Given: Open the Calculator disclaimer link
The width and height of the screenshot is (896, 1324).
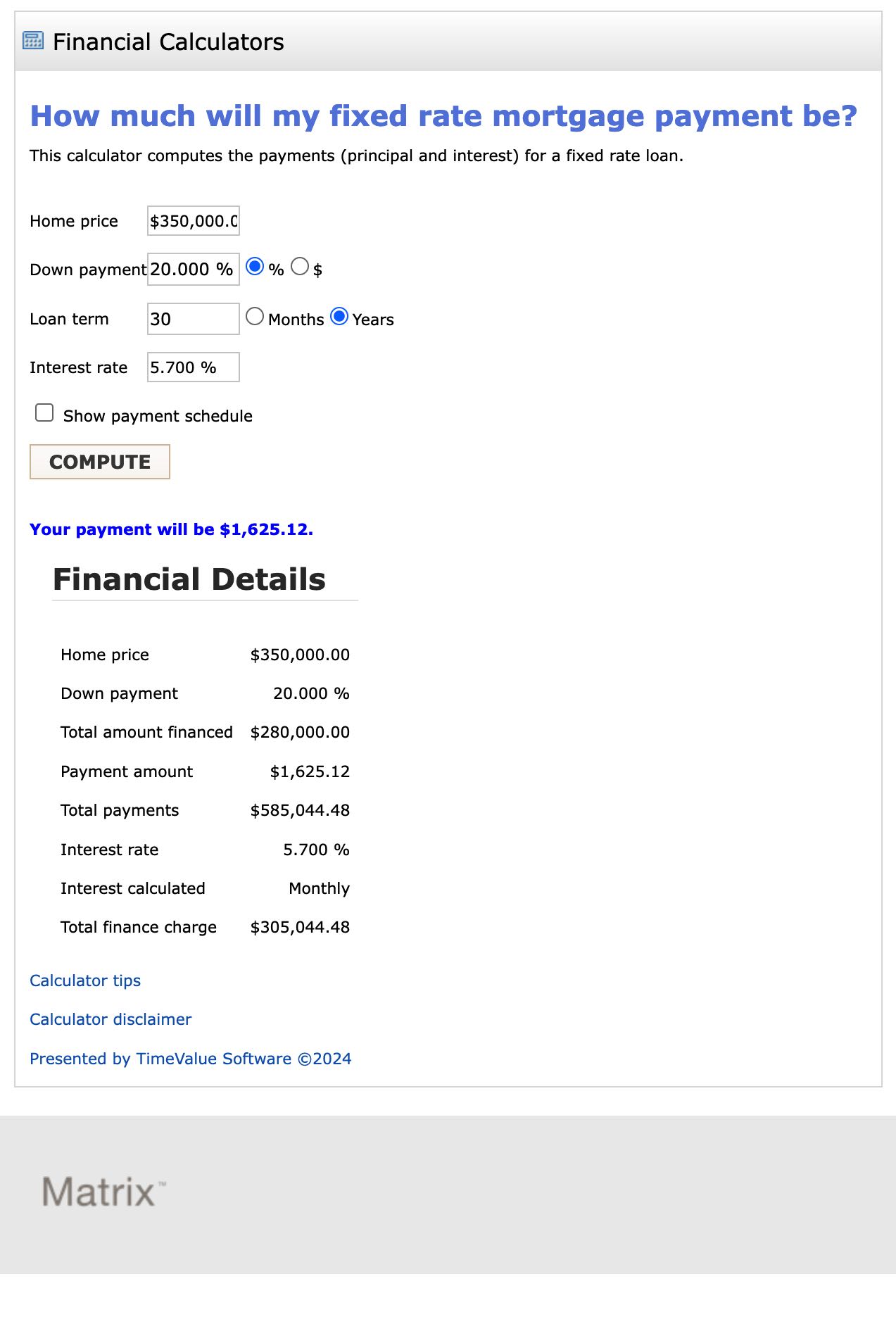Looking at the screenshot, I should coord(111,1019).
